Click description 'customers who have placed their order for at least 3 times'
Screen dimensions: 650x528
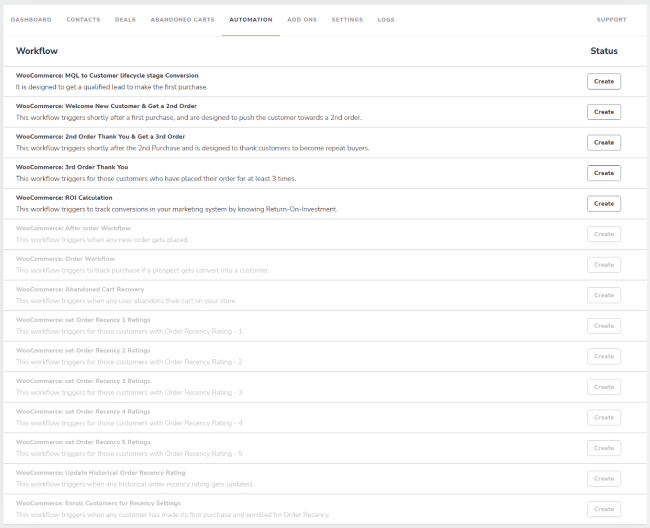(x=156, y=179)
